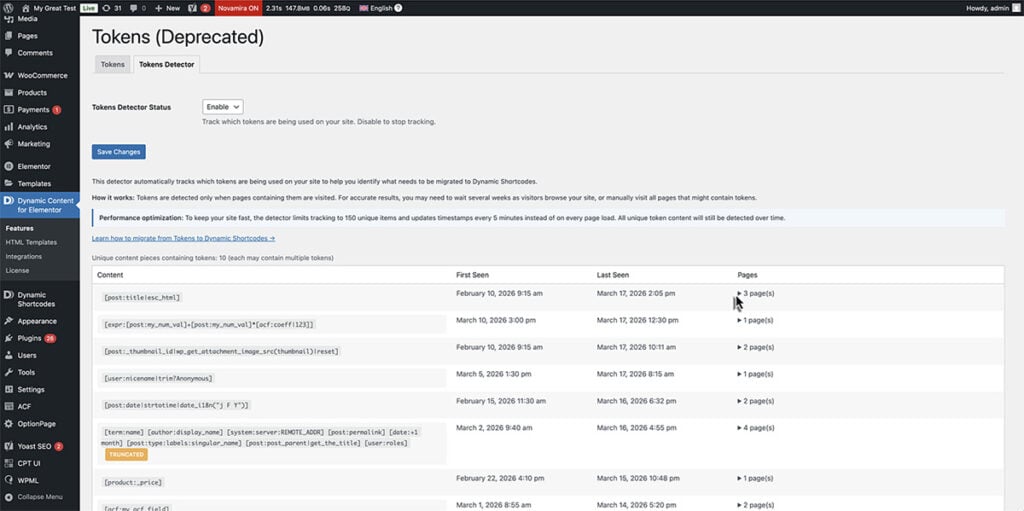Open the Tokens Detector Status dropdown
The height and width of the screenshot is (511, 1024).
[222, 107]
